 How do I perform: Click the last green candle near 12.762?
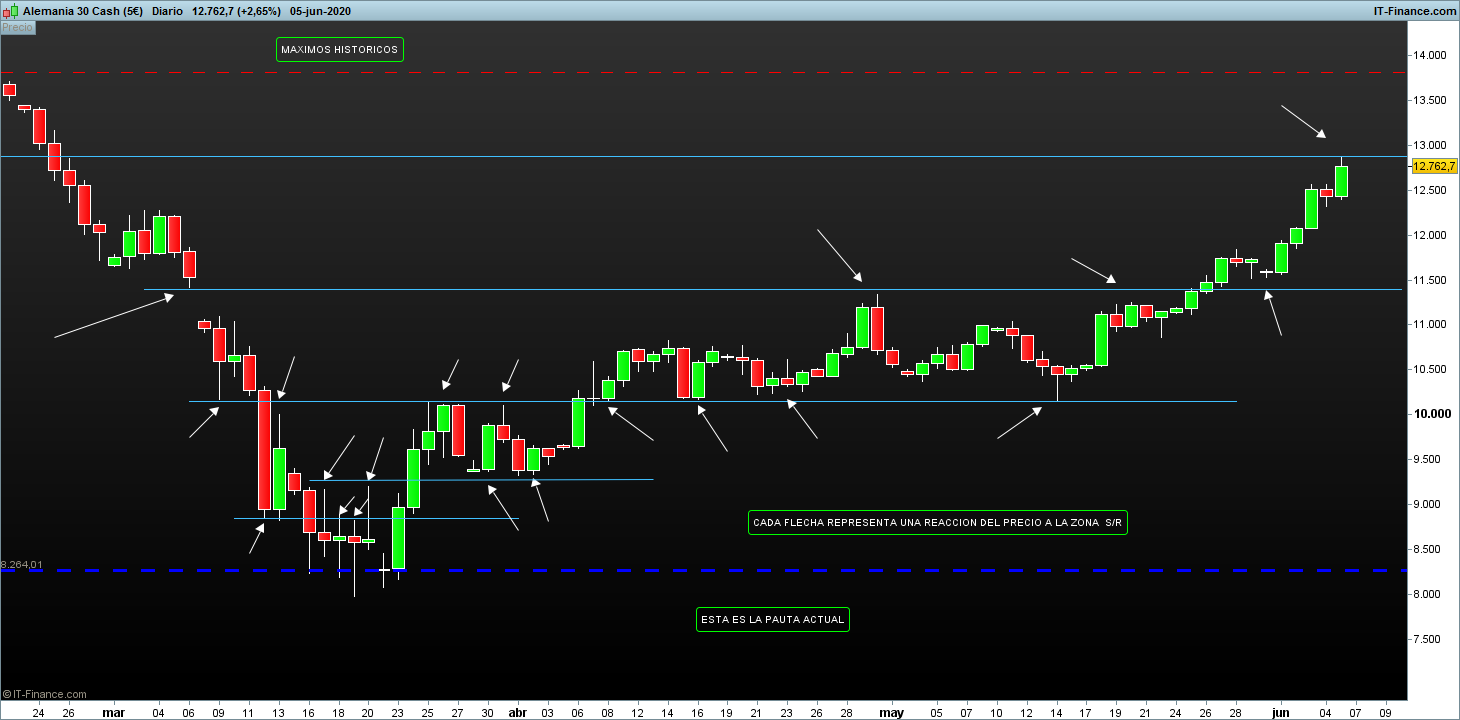click(x=1341, y=181)
